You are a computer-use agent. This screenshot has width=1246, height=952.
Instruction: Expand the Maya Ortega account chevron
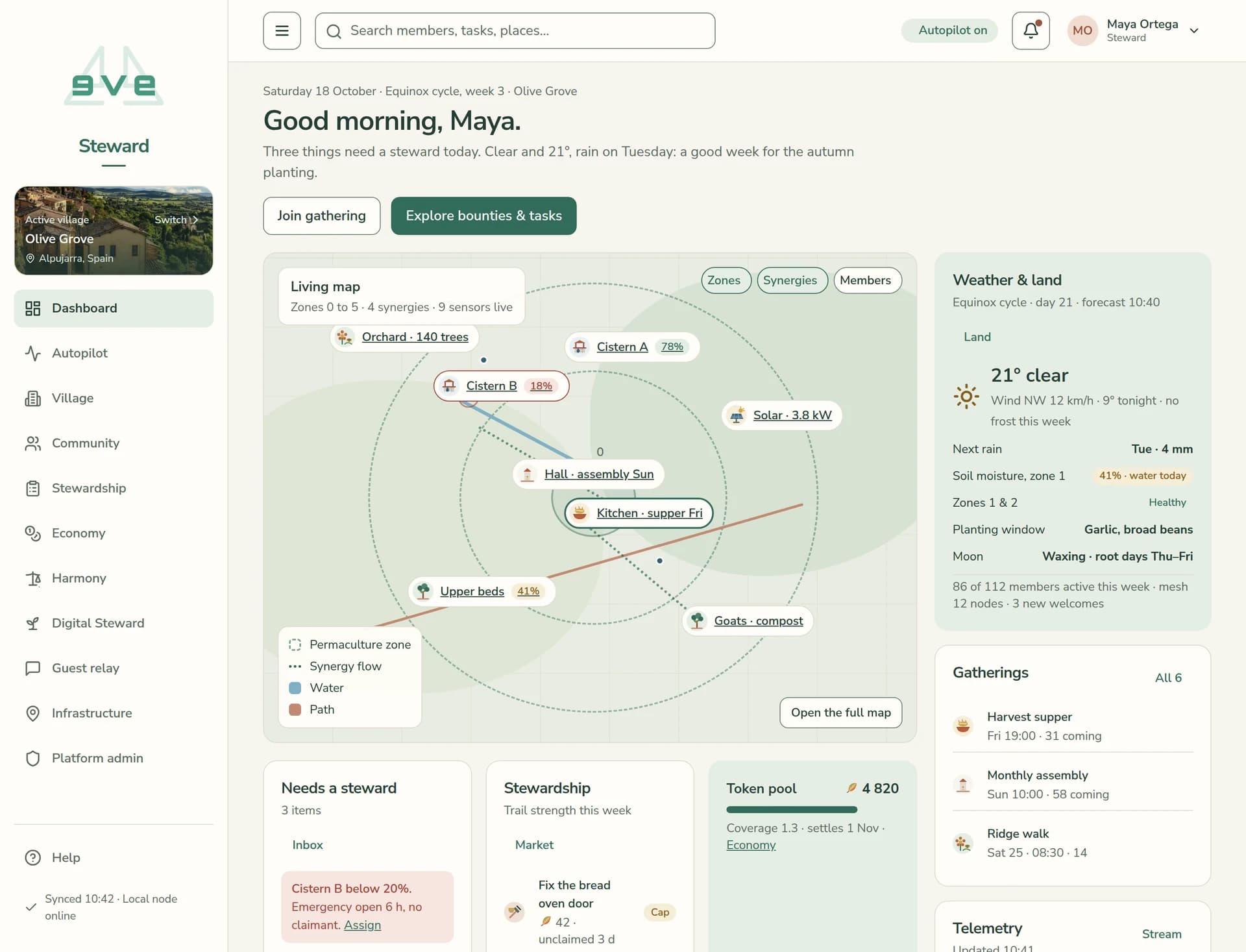pyautogui.click(x=1194, y=31)
